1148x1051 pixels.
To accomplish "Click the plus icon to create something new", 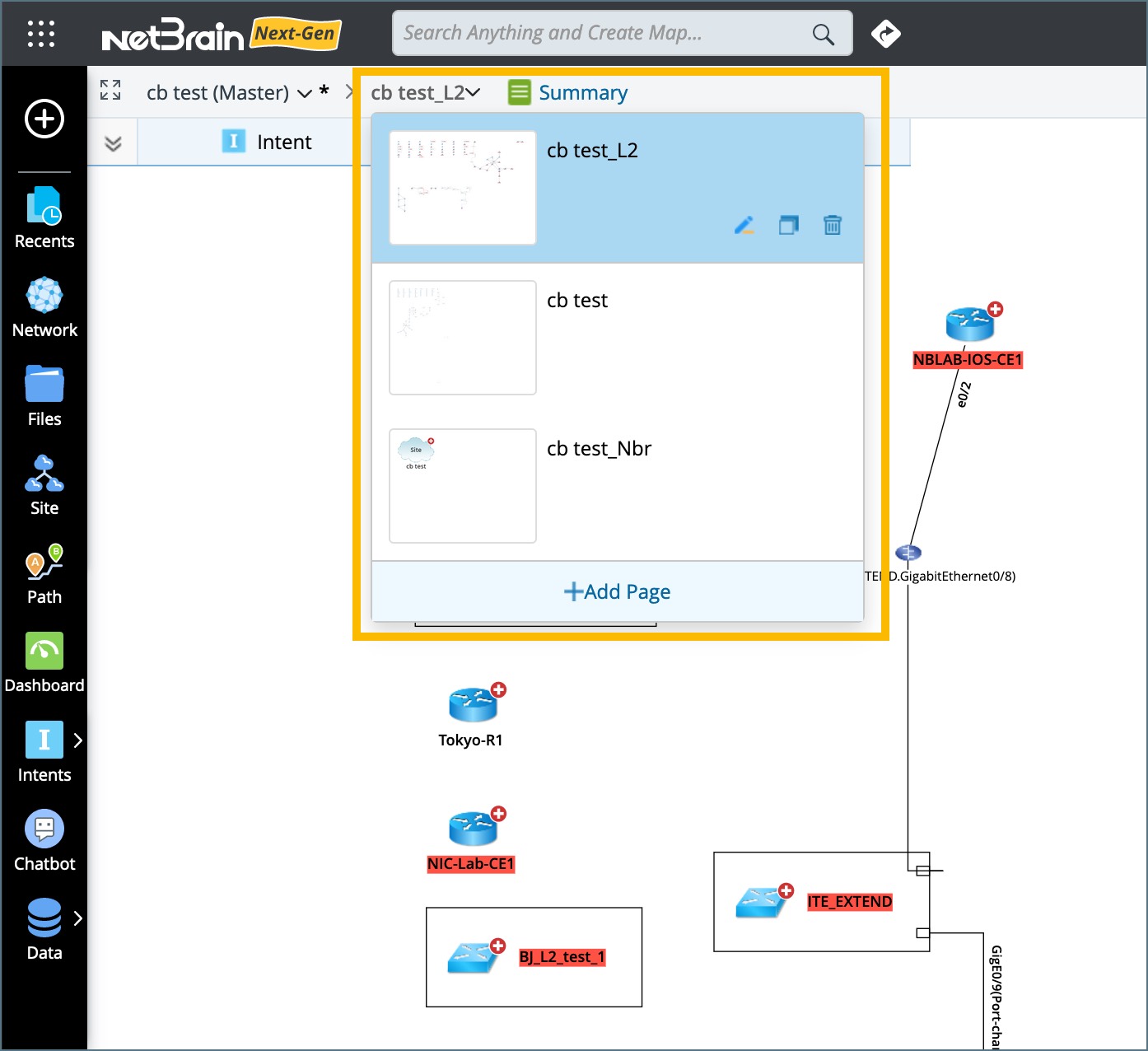I will tap(43, 119).
